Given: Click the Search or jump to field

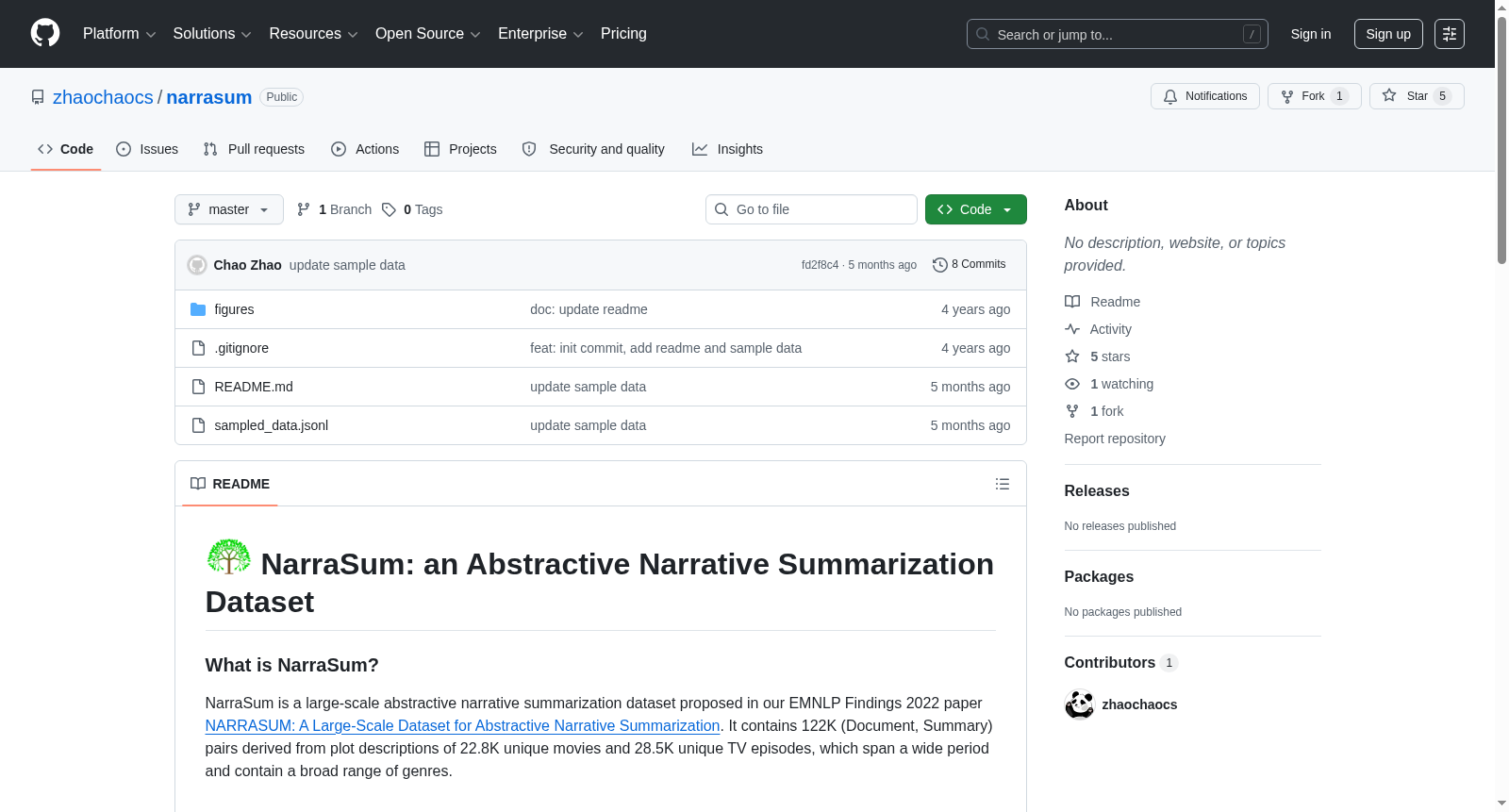Looking at the screenshot, I should [x=1118, y=34].
